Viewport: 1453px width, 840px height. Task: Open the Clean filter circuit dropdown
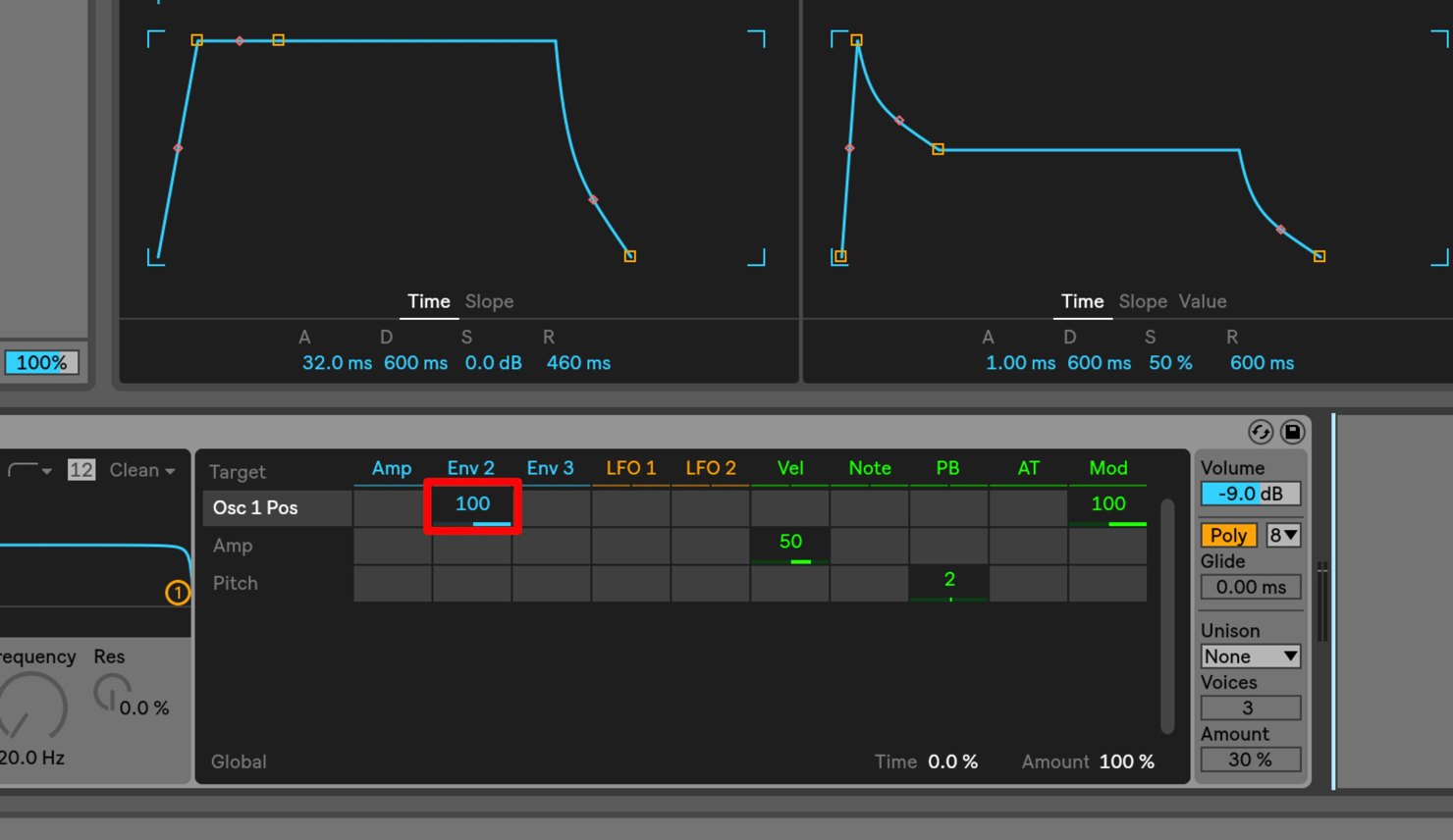coord(142,470)
